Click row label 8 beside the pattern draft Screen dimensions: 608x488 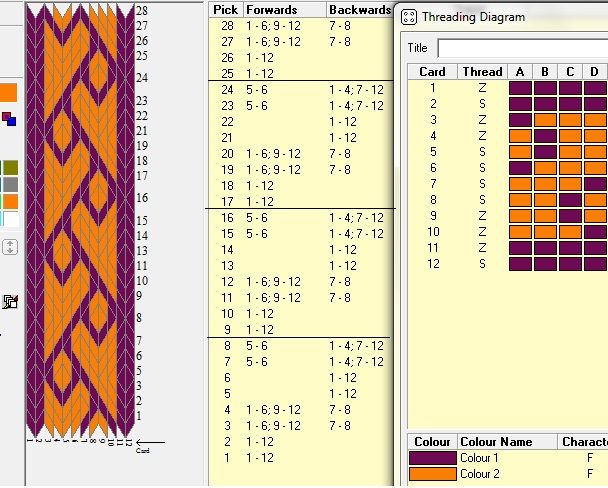click(139, 318)
